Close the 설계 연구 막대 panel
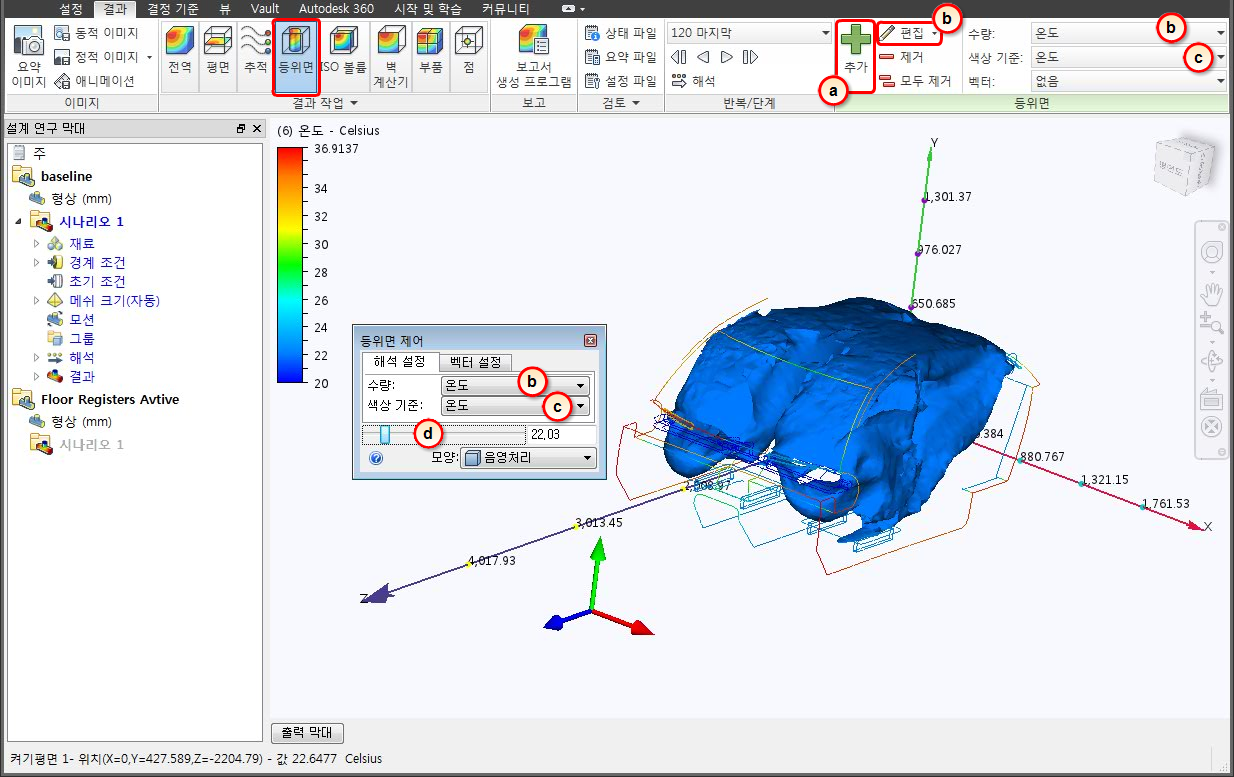This screenshot has height=777, width=1234. coord(256,128)
